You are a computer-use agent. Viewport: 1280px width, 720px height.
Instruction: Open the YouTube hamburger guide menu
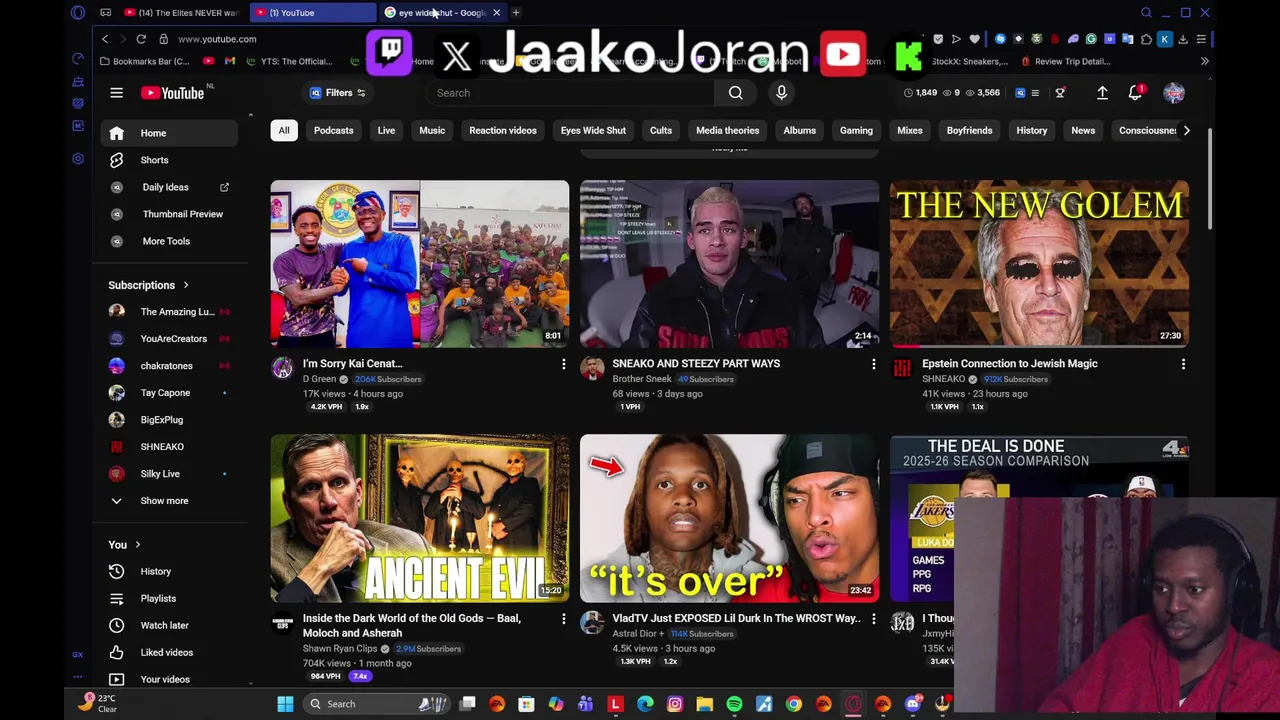coord(116,93)
